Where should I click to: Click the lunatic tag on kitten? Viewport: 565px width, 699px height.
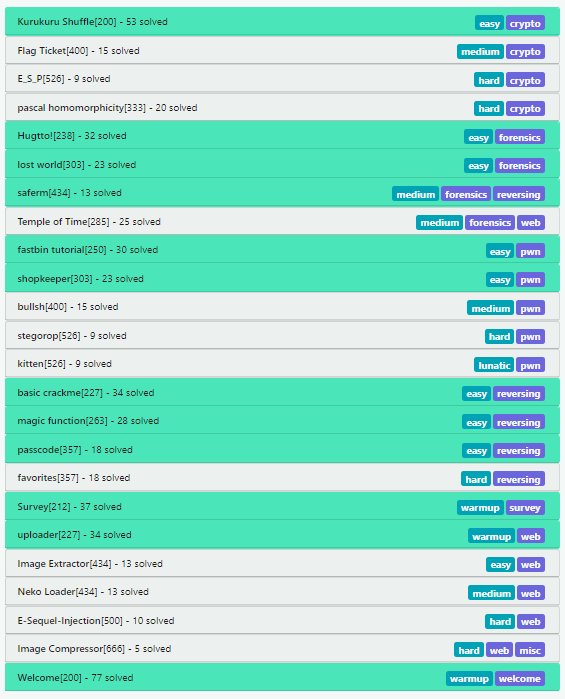click(x=494, y=366)
